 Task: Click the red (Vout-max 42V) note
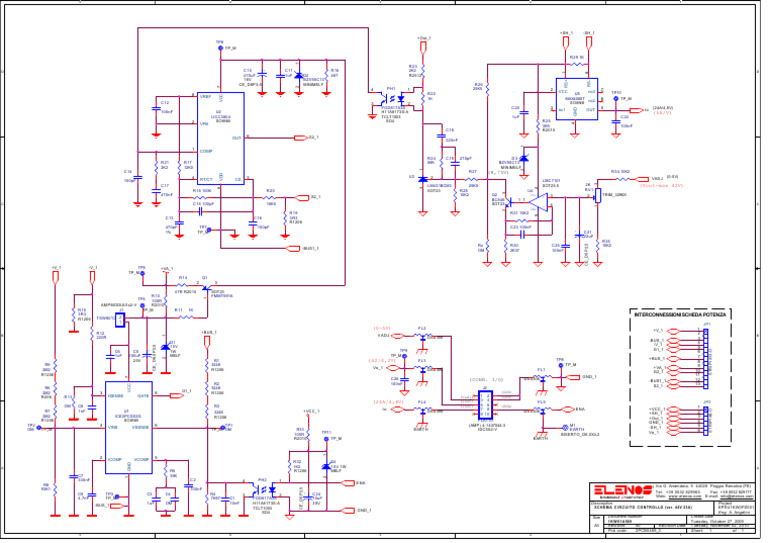(661, 186)
